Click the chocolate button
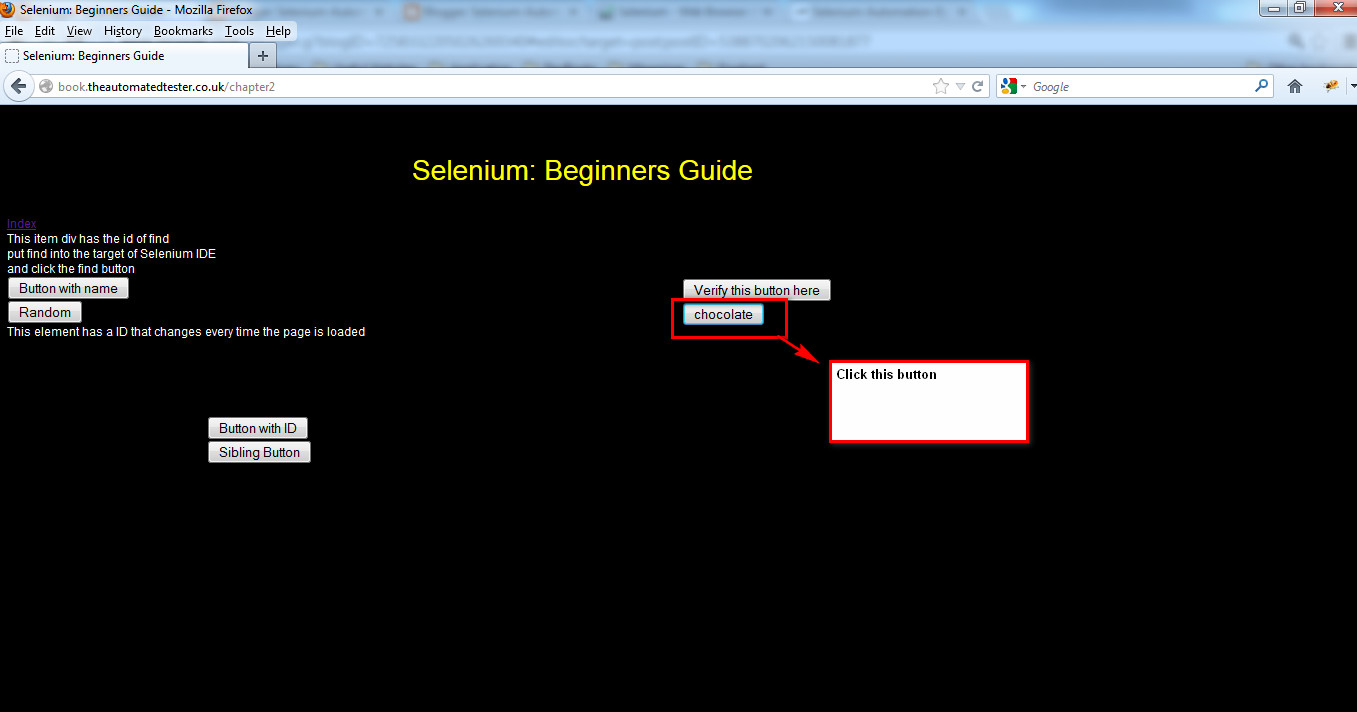The height and width of the screenshot is (712, 1357). coord(722,314)
